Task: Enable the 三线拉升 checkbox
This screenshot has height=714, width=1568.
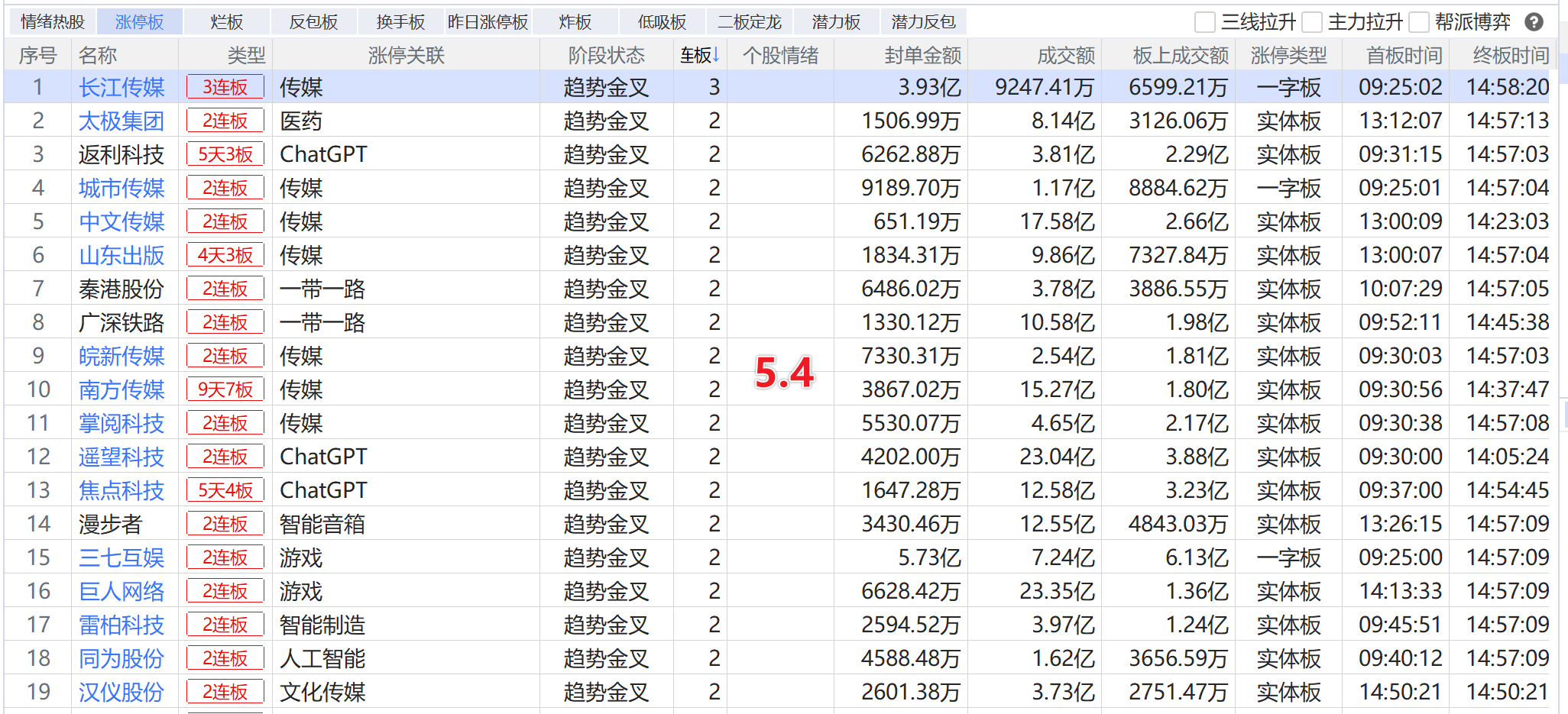Action: point(1204,22)
